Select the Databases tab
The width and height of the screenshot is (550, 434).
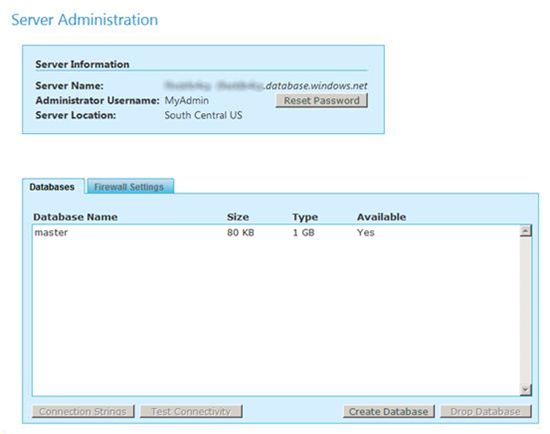pyautogui.click(x=53, y=186)
